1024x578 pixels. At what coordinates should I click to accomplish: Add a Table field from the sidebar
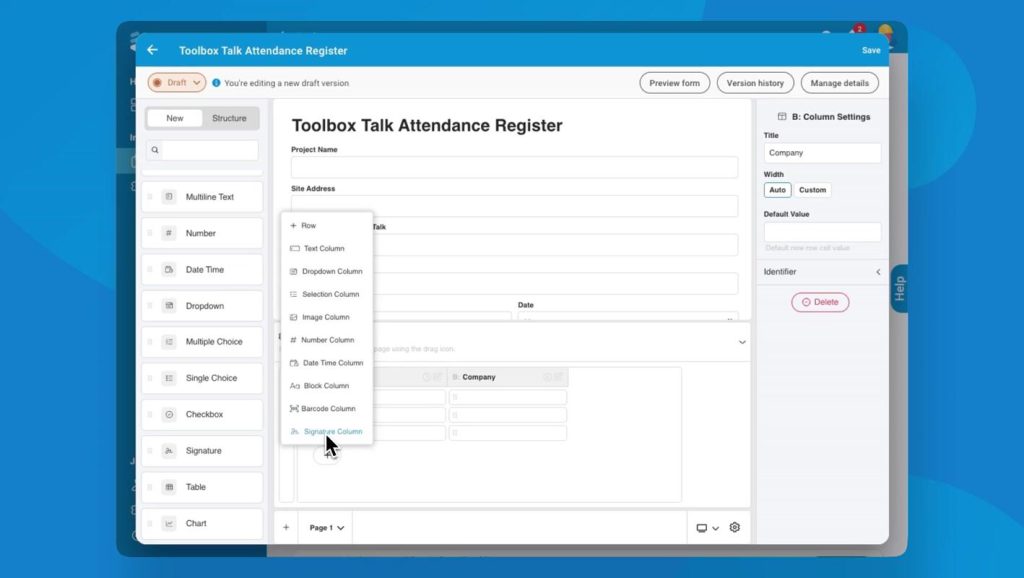pos(202,487)
